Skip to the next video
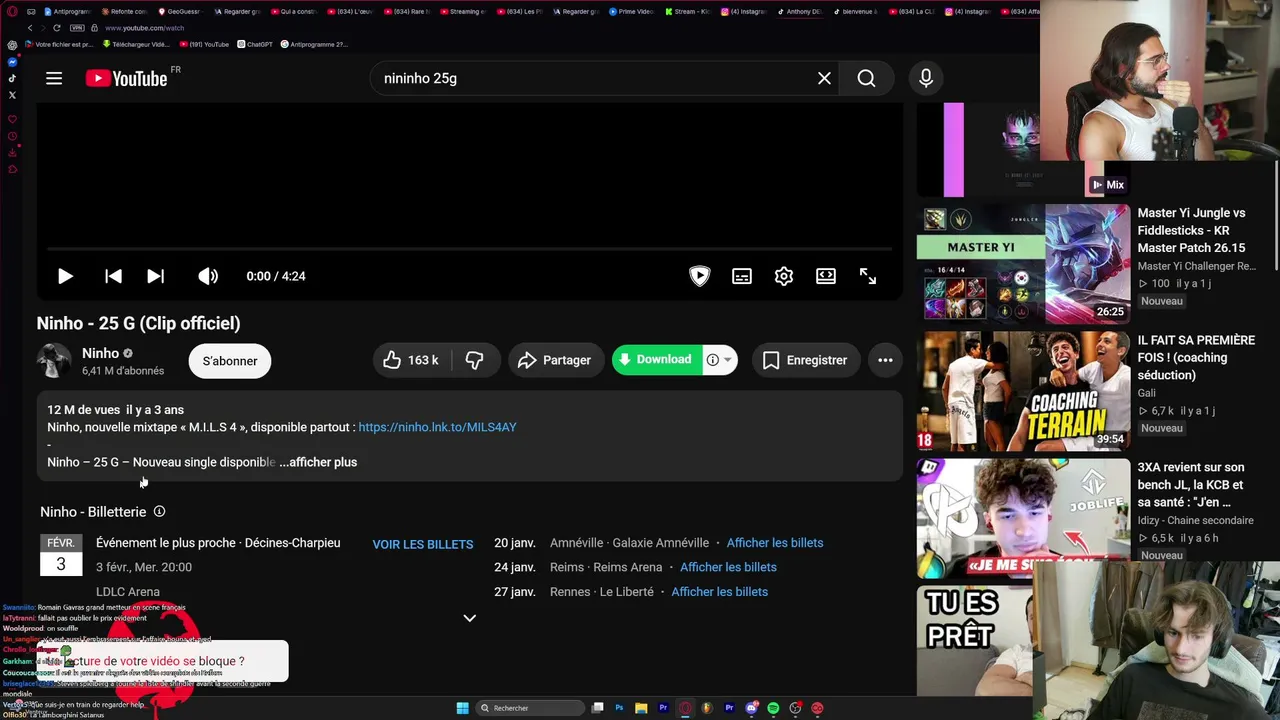 (x=156, y=276)
